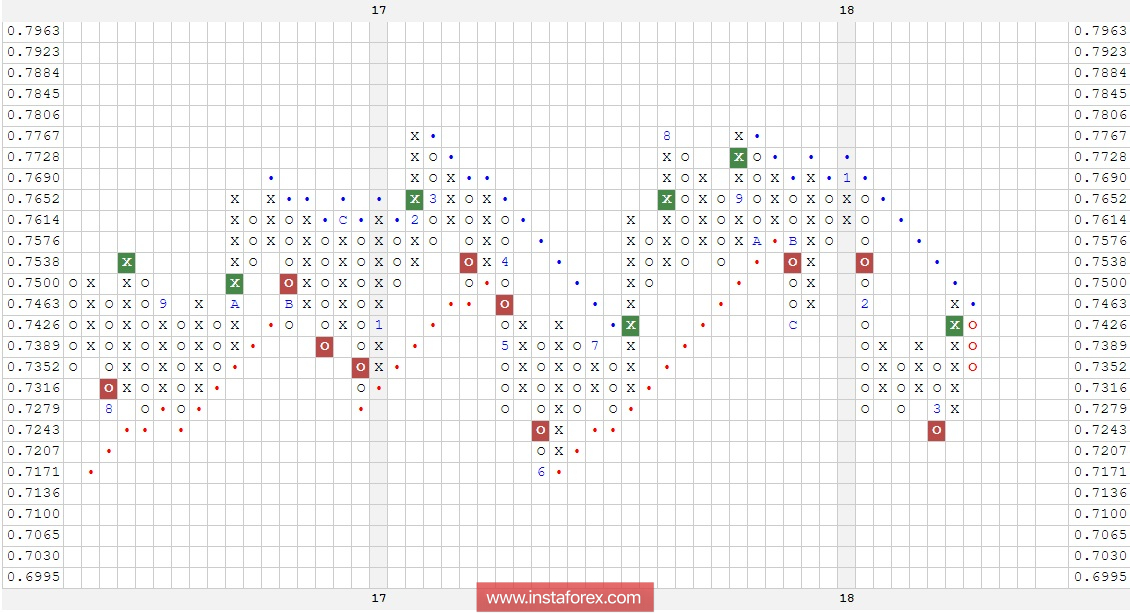The image size is (1130, 613).
Task: Select the 0.7426 label on the left axis
Action: click(x=34, y=325)
